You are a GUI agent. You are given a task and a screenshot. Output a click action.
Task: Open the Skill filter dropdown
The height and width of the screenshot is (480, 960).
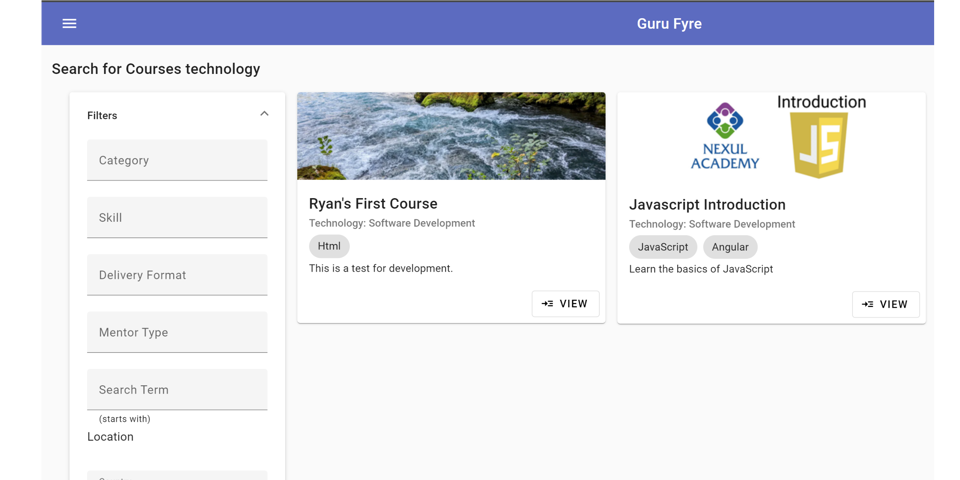point(177,217)
